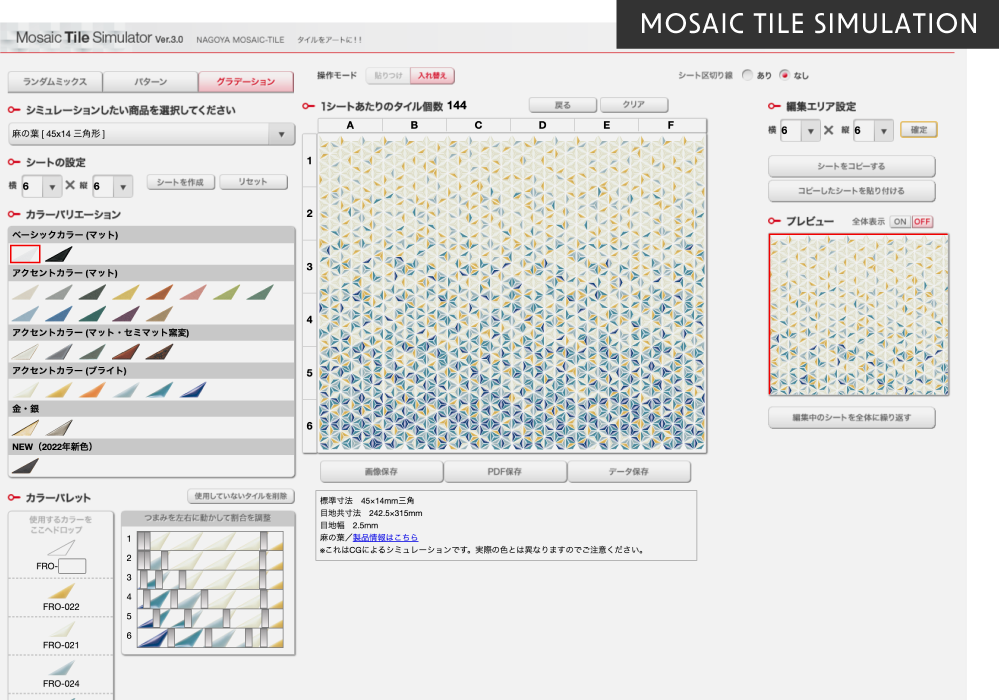Confirm edit area with 確定 button

pyautogui.click(x=919, y=130)
